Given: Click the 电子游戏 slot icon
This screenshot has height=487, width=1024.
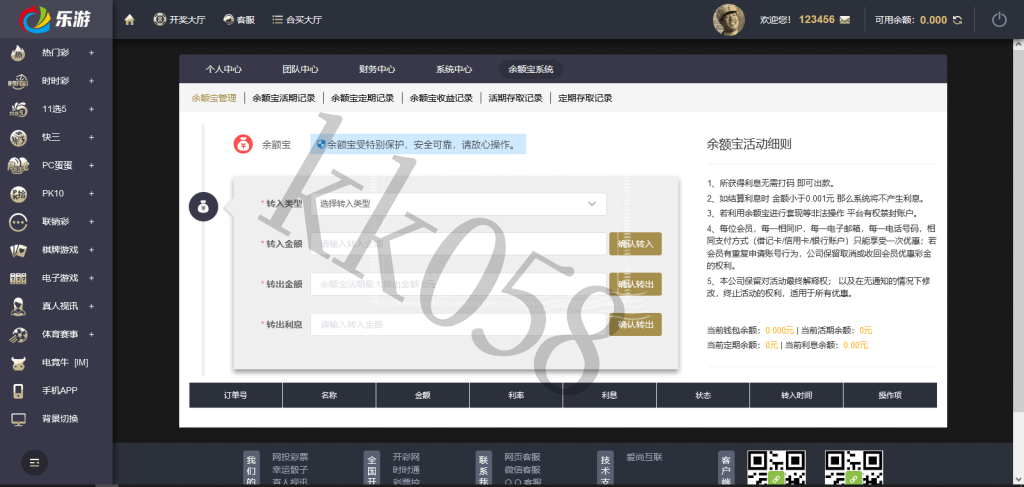Looking at the screenshot, I should click(18, 278).
